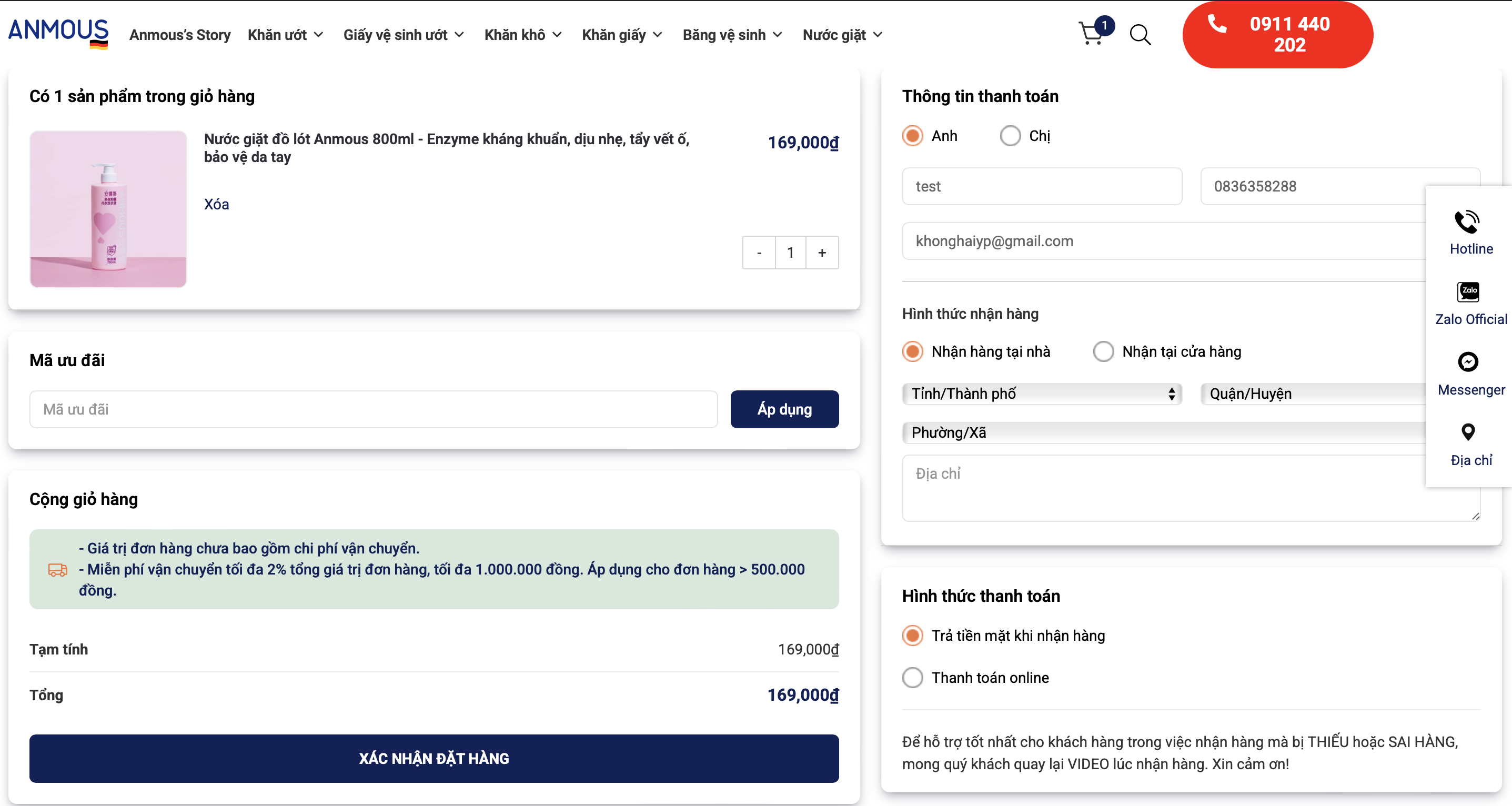
Task: Click the XÁC NHẬN ĐẶT HÀNG button
Action: [434, 759]
